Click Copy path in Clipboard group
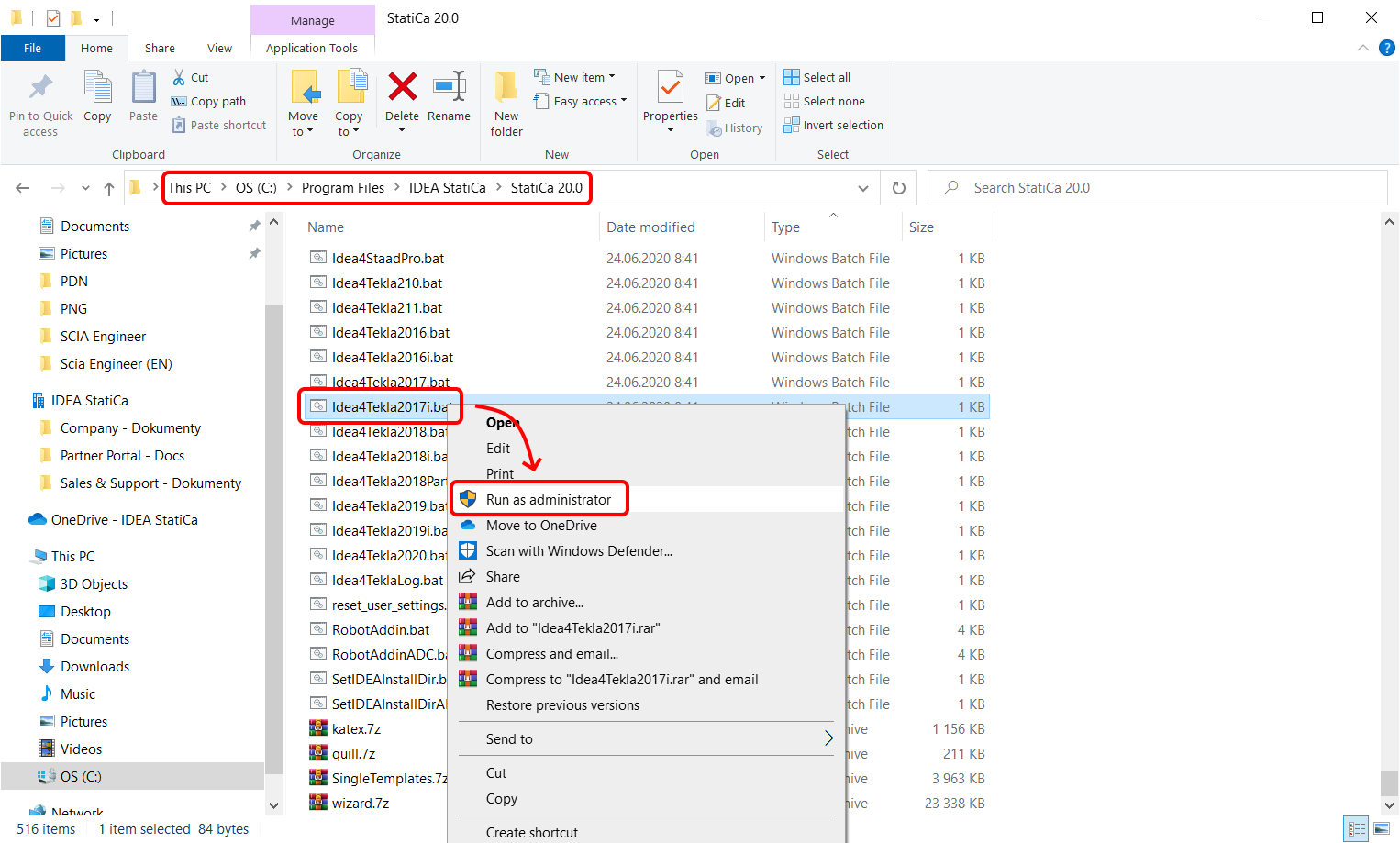1400x843 pixels. [217, 102]
